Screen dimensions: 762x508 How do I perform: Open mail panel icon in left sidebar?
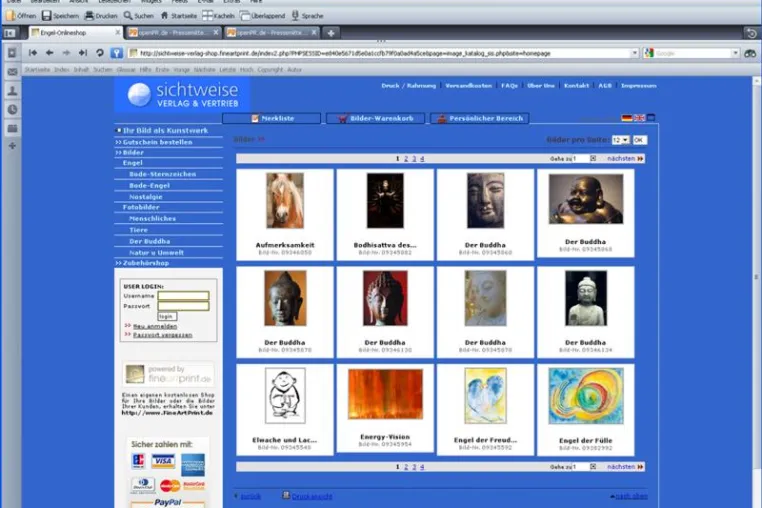(x=13, y=72)
